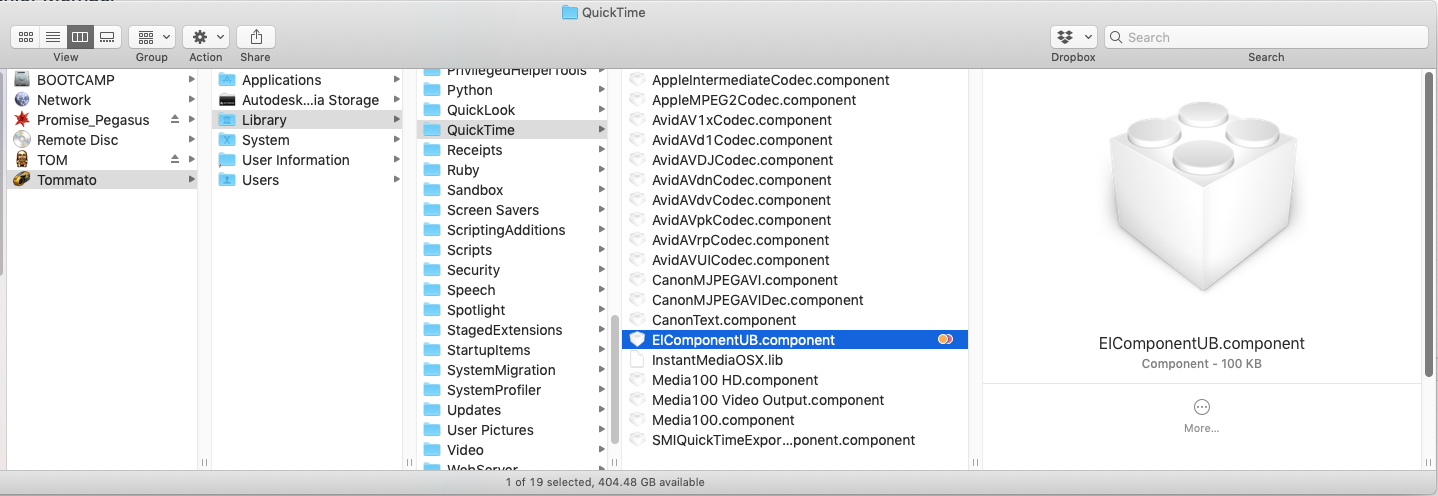Click the large component preview thumbnail

1201,197
